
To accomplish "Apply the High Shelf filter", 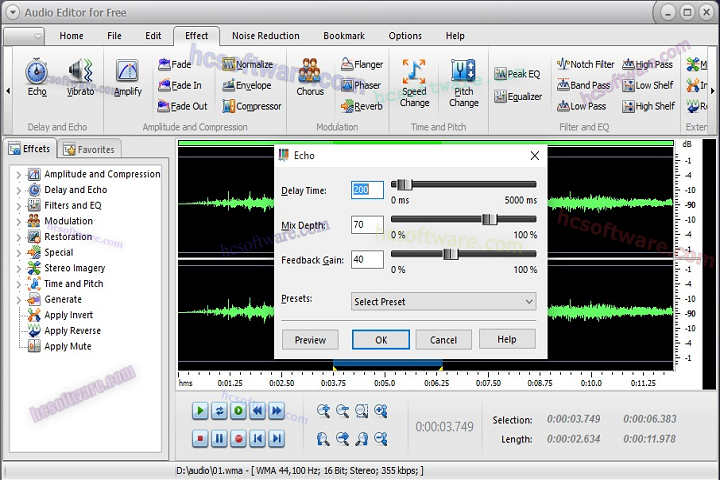I will [x=648, y=106].
